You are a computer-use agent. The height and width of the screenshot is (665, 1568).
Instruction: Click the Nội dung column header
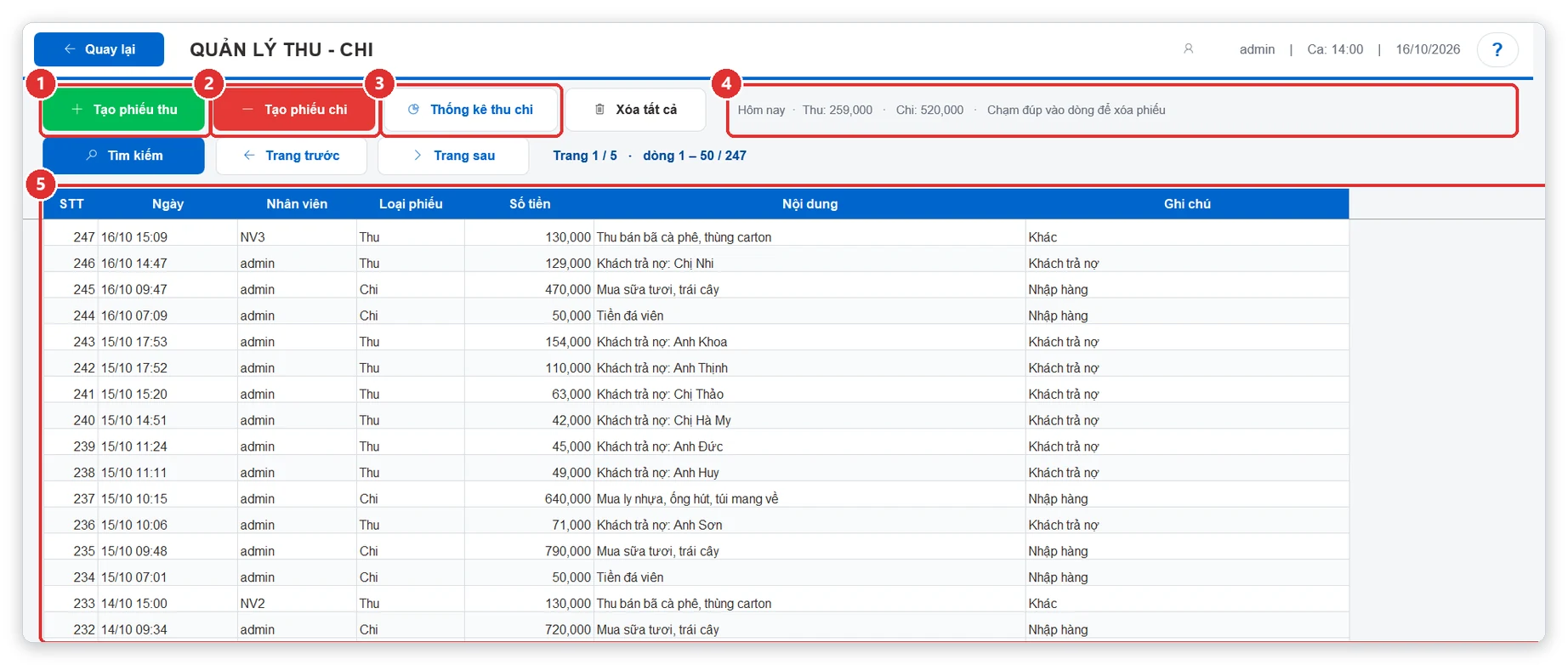[x=810, y=204]
